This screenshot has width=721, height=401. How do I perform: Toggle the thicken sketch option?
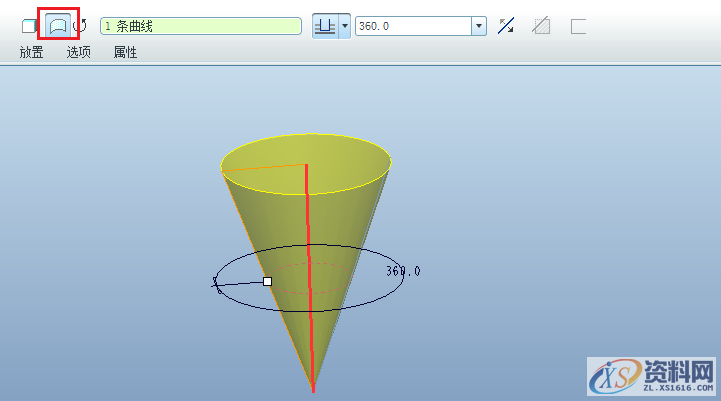pos(578,26)
